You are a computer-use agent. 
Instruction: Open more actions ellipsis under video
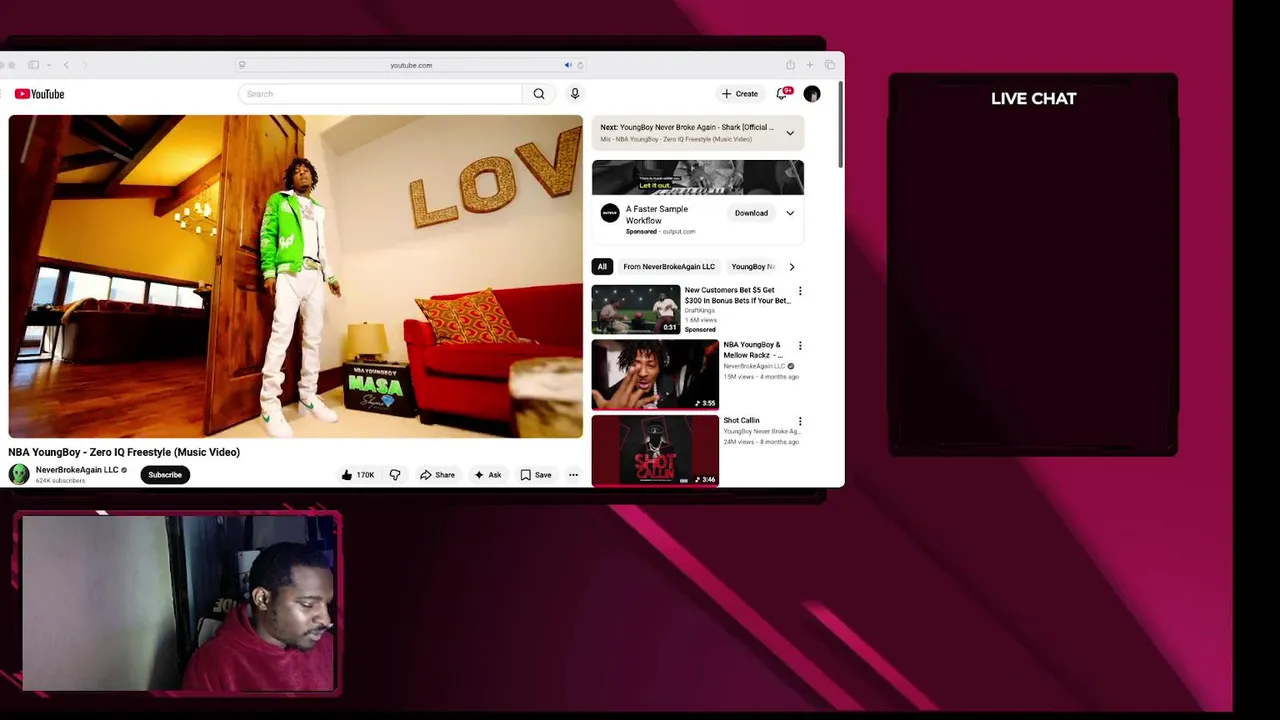point(573,475)
